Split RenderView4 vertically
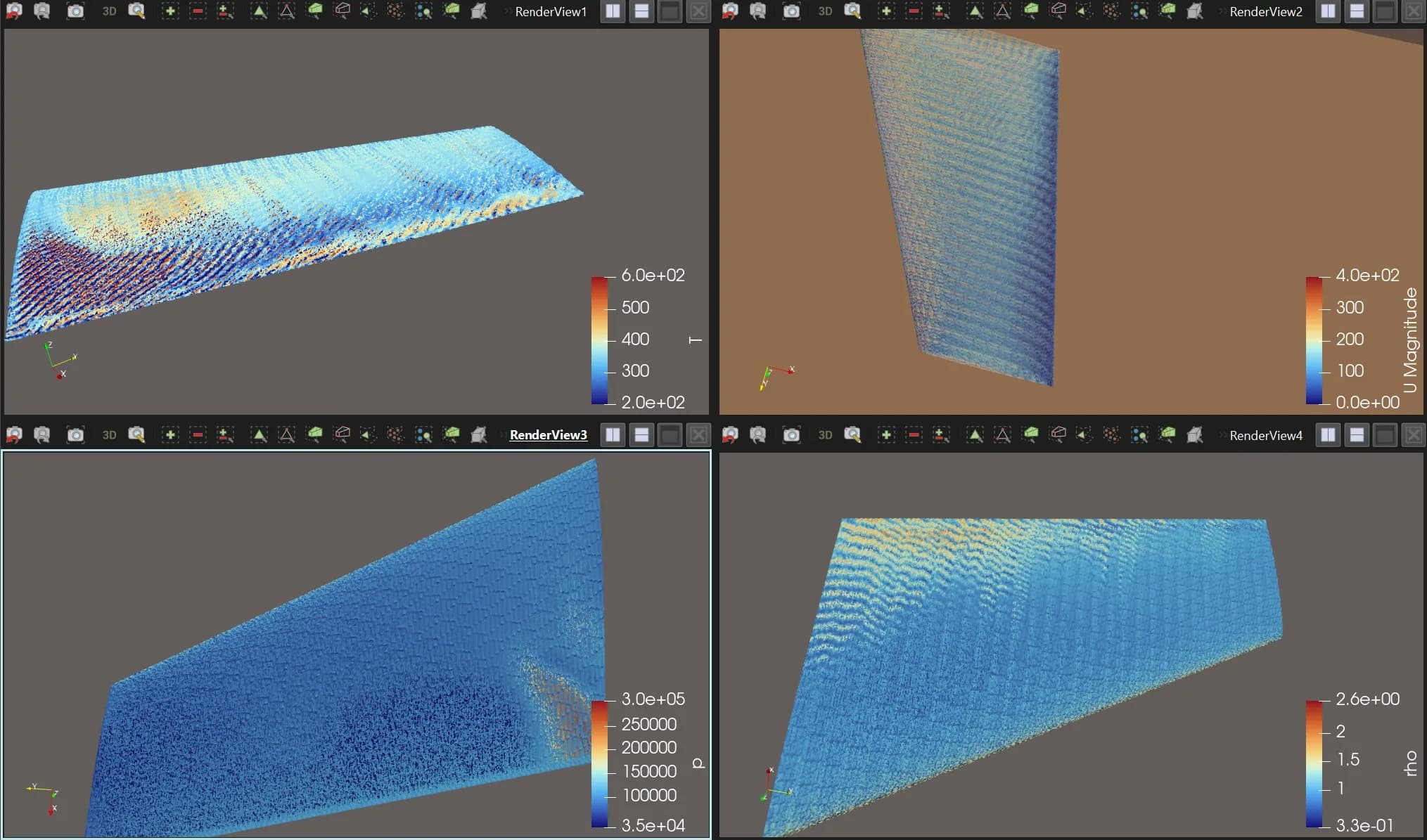1427x840 pixels. pyautogui.click(x=1357, y=435)
